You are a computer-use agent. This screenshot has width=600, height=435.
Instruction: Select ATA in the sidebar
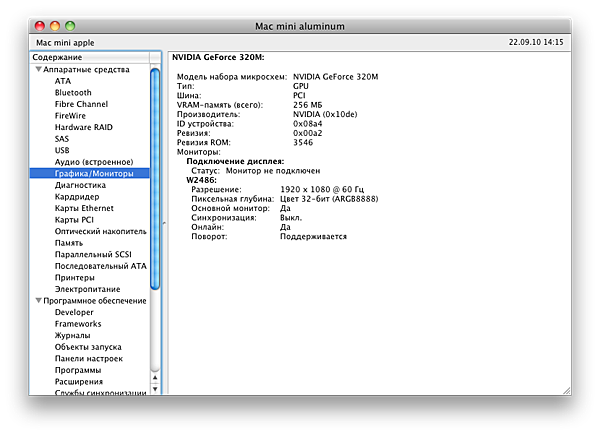[x=63, y=81]
